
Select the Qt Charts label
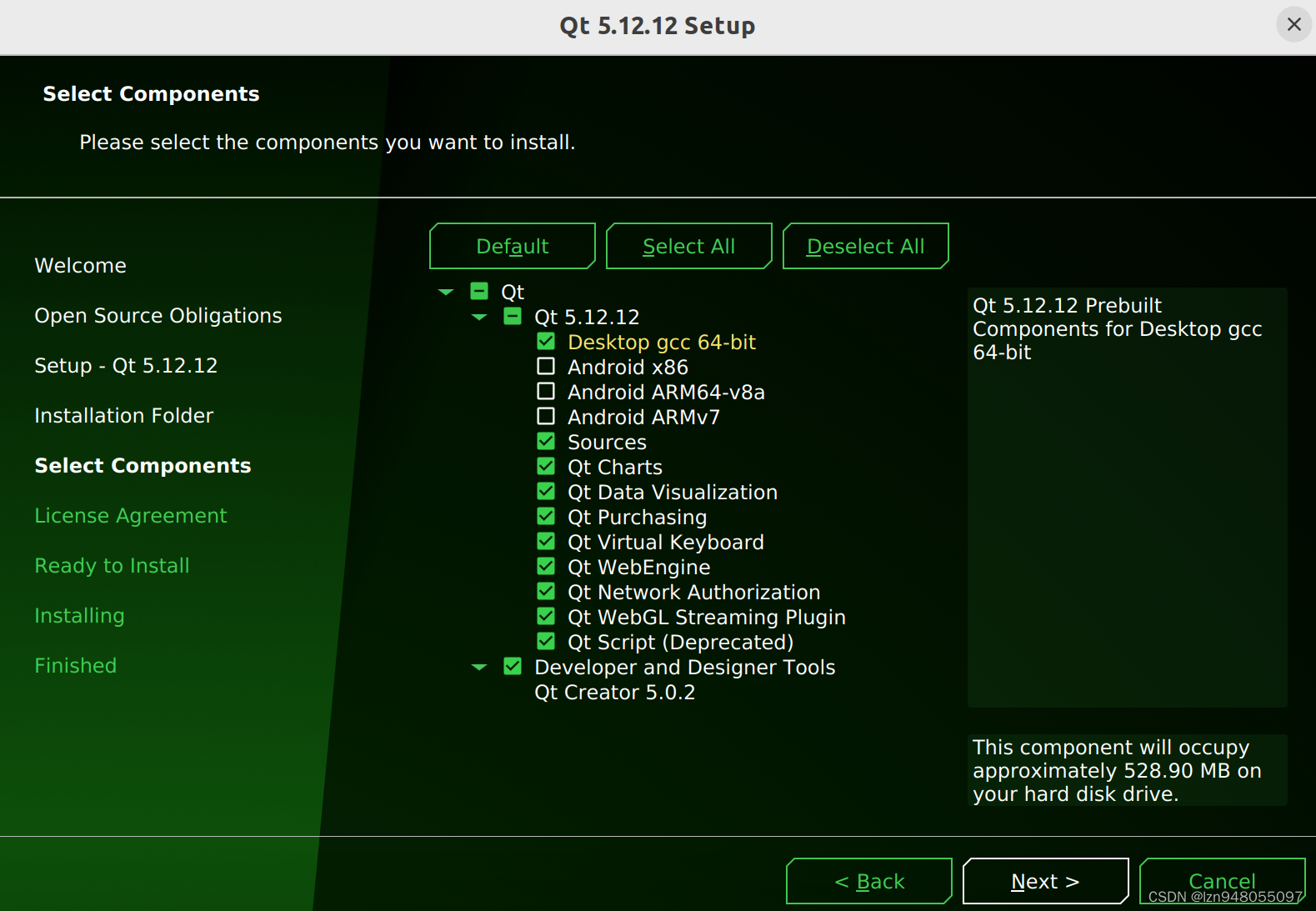(615, 468)
